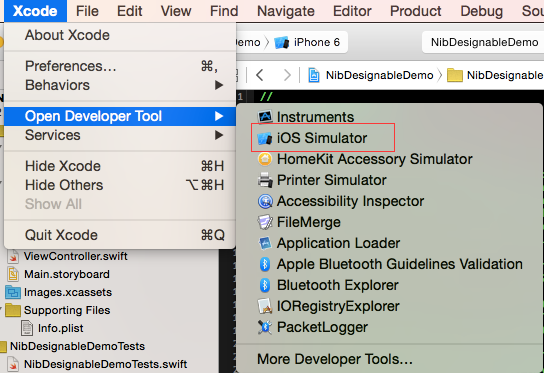Choose About Xcode
The image size is (544, 373).
tap(120, 35)
